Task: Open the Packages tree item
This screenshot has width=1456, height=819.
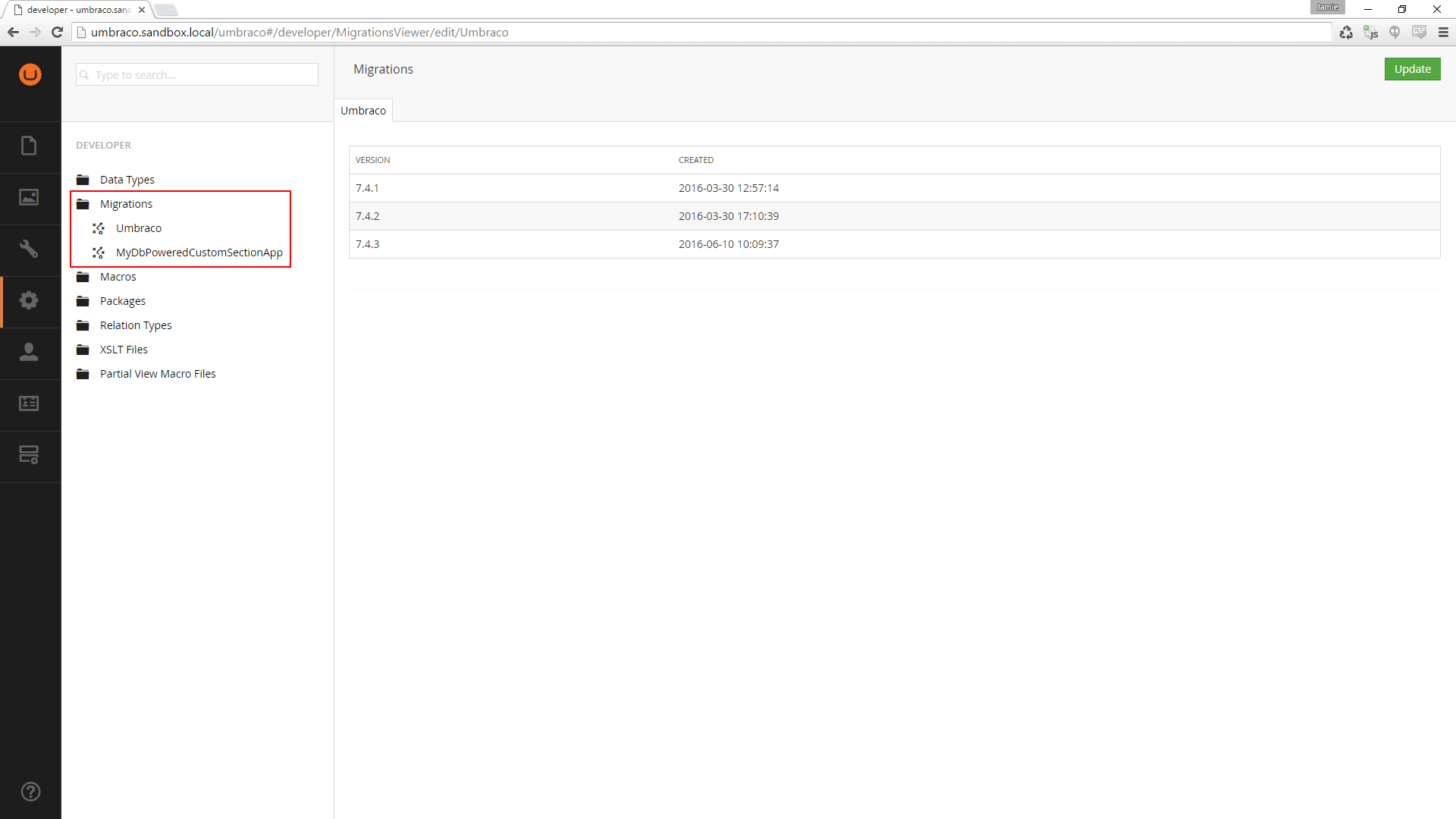Action: pyautogui.click(x=123, y=301)
